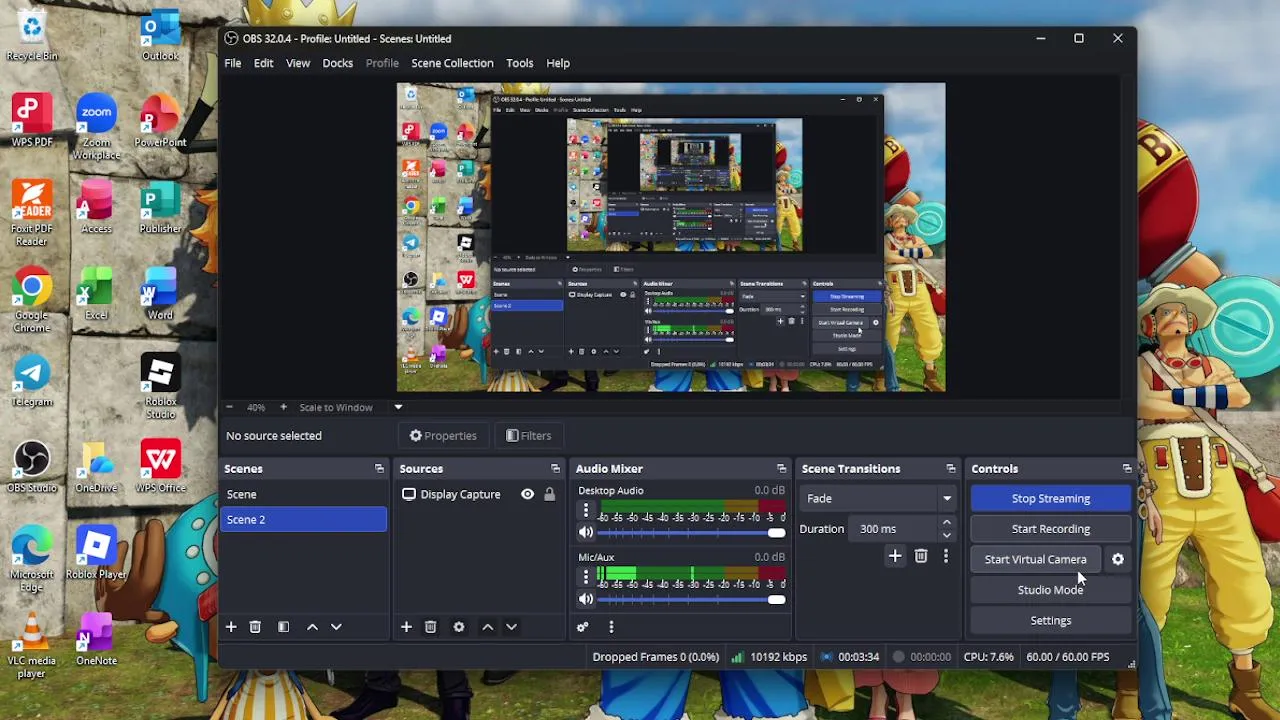Image resolution: width=1280 pixels, height=720 pixels.
Task: Click Start Virtual Camera button
Action: (1035, 560)
